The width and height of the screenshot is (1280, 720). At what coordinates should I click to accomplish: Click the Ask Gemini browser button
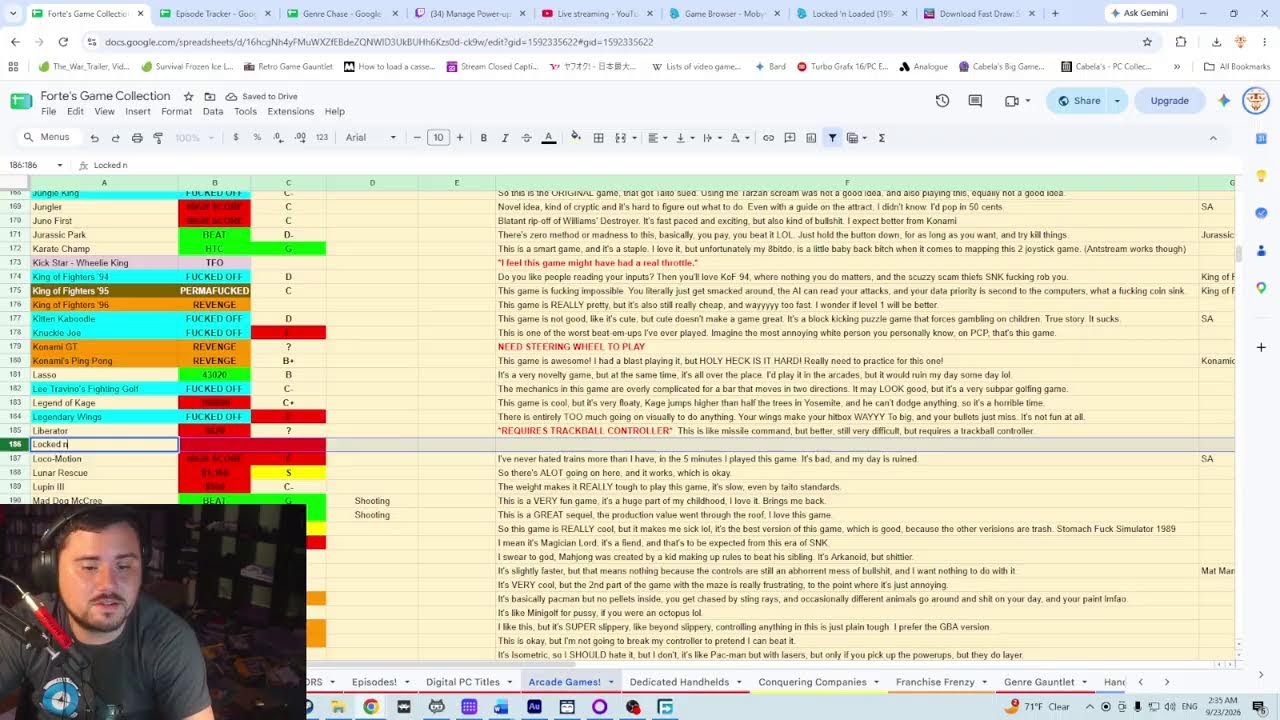1139,13
